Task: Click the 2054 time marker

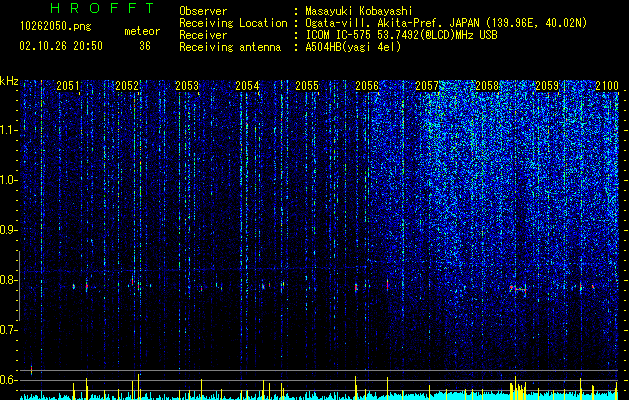Action: (x=247, y=86)
